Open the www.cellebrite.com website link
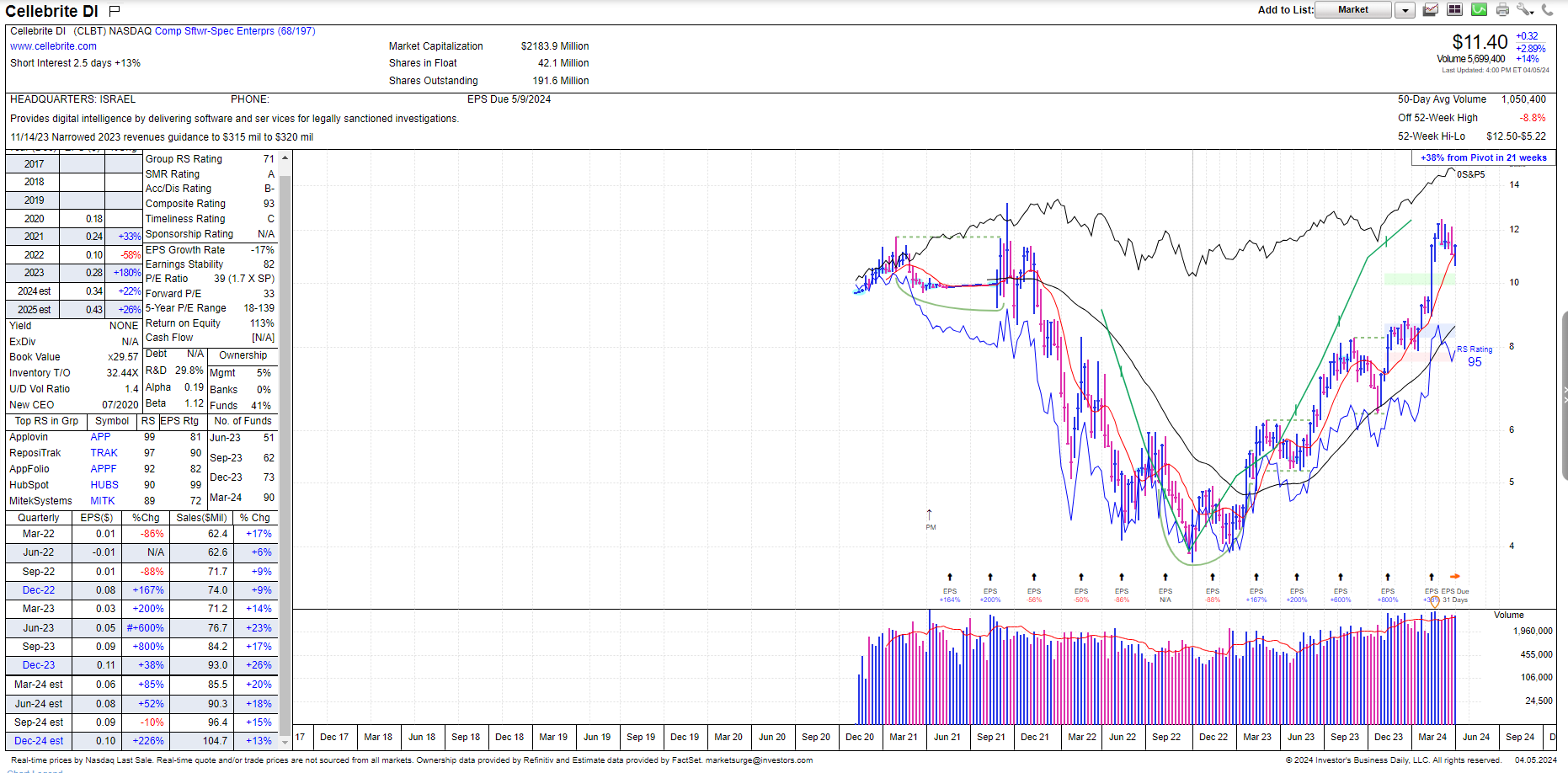Image resolution: width=1568 pixels, height=773 pixels. tap(53, 46)
